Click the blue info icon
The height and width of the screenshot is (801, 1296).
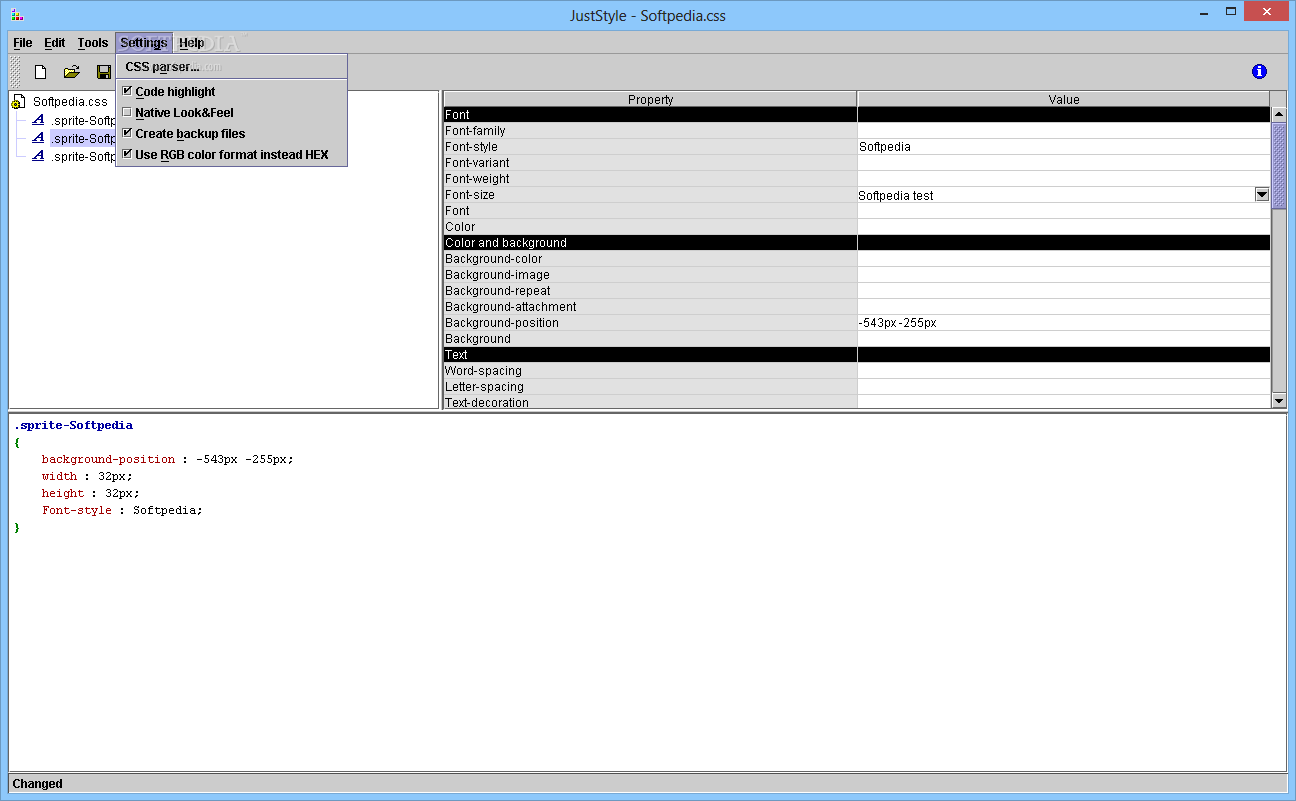[x=1259, y=71]
